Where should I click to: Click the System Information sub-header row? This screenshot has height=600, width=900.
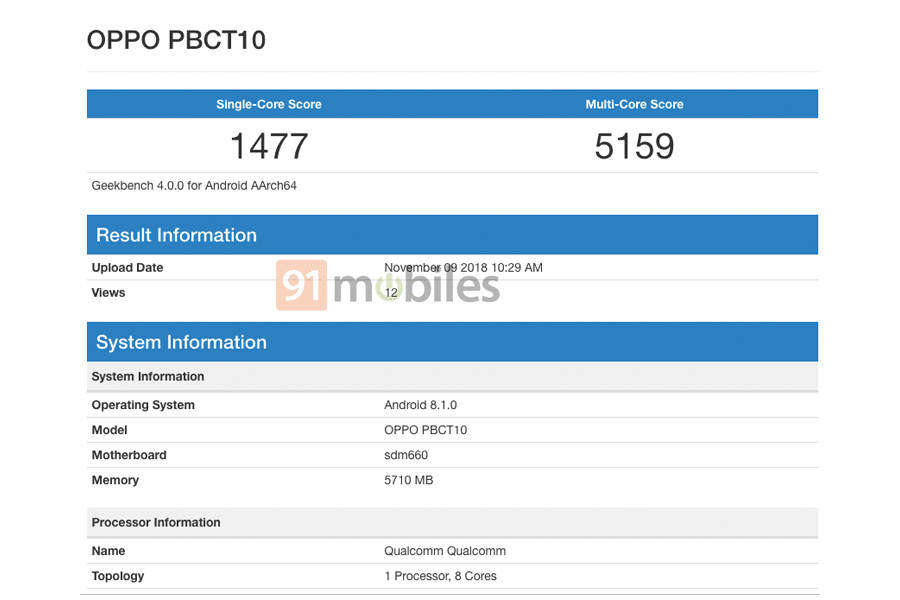pyautogui.click(x=147, y=377)
